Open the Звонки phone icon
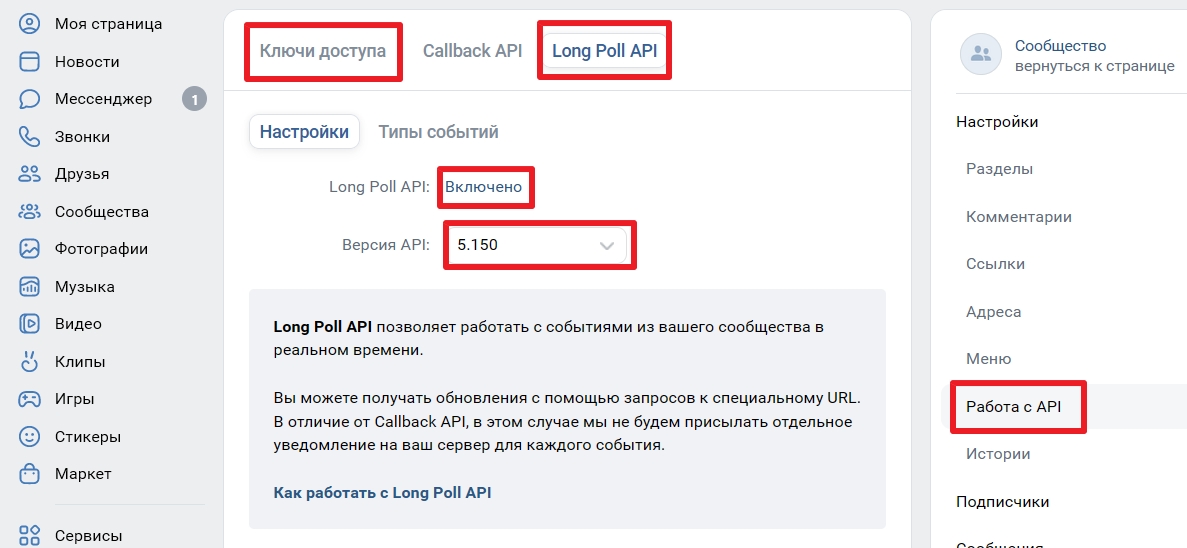 [x=29, y=136]
